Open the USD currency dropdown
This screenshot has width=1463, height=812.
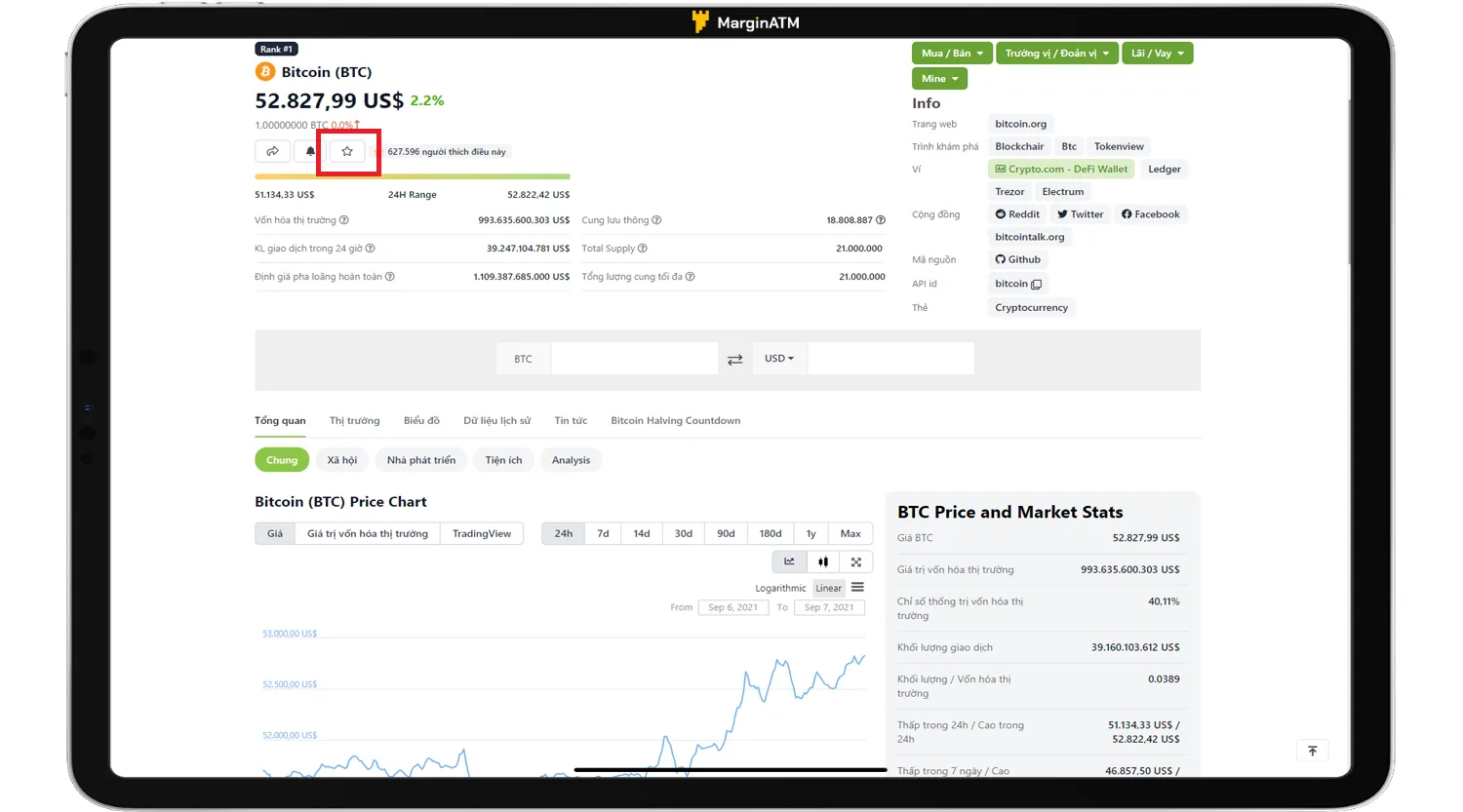coord(778,359)
